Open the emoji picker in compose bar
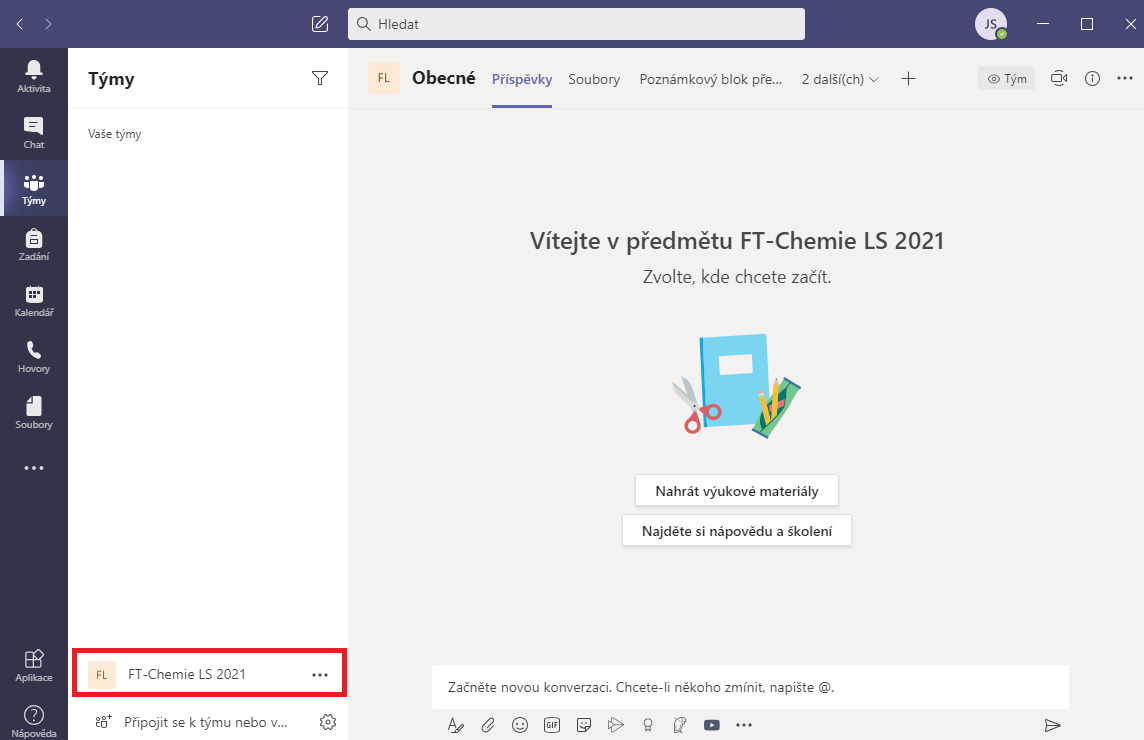Viewport: 1144px width, 740px height. 520,725
